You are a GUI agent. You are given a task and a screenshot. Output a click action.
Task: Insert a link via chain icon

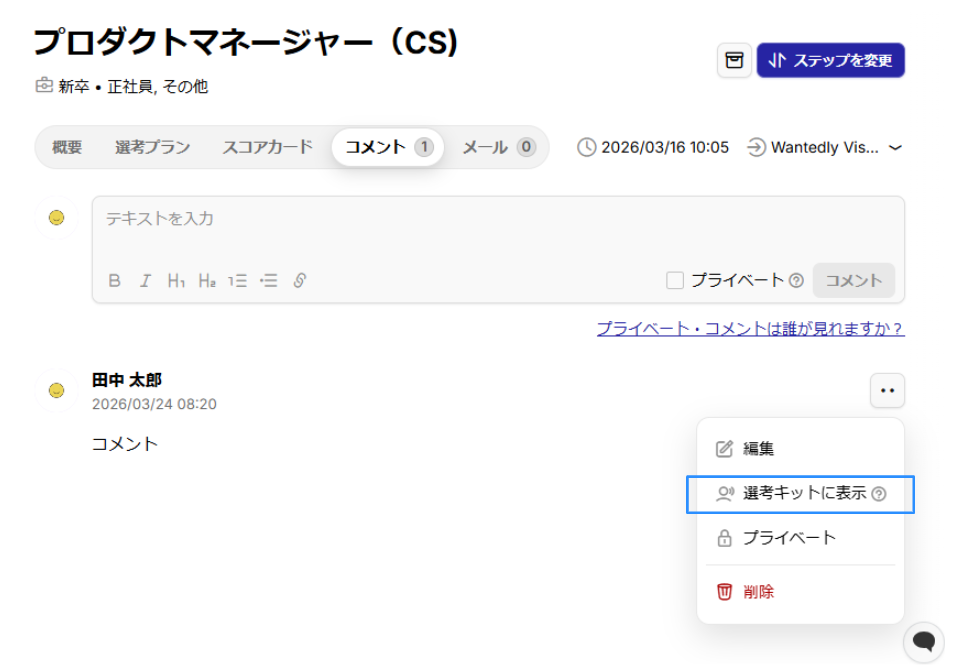click(x=299, y=281)
